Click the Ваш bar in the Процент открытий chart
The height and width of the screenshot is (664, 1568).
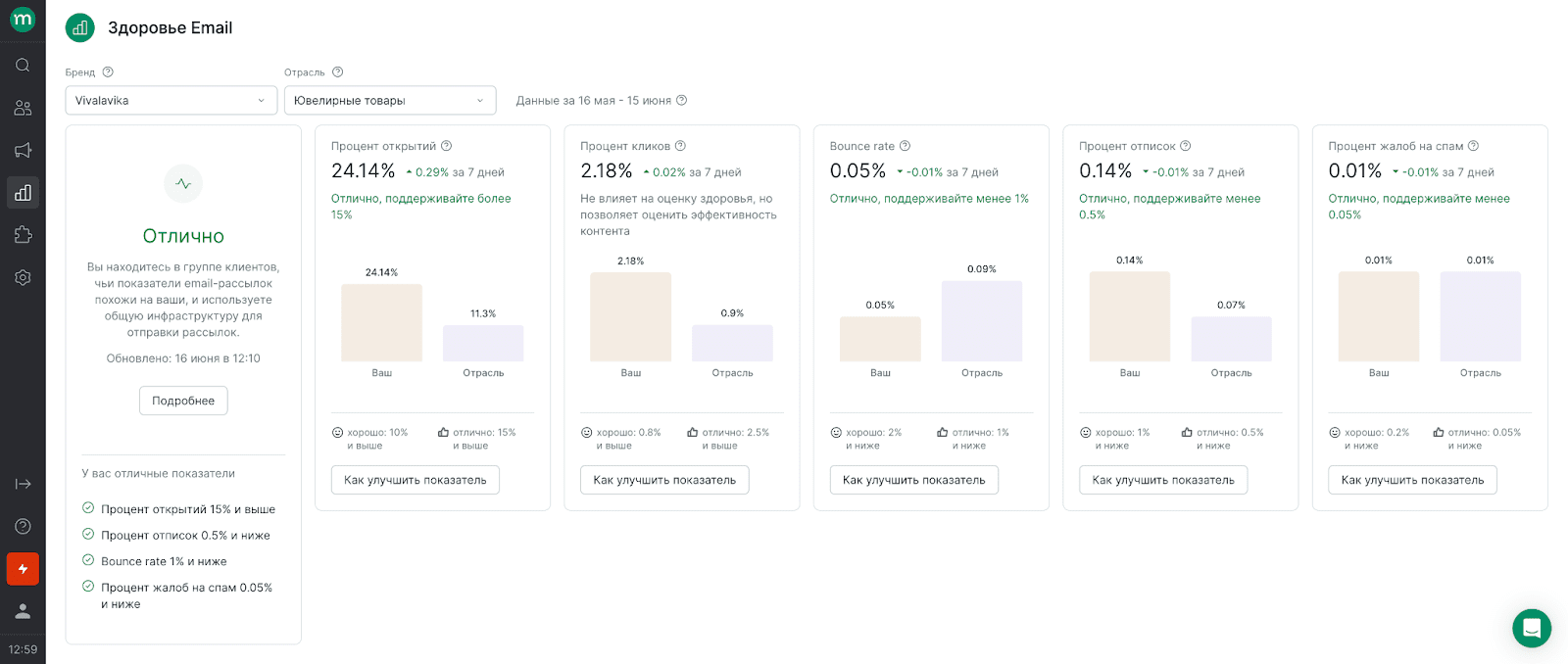click(381, 323)
